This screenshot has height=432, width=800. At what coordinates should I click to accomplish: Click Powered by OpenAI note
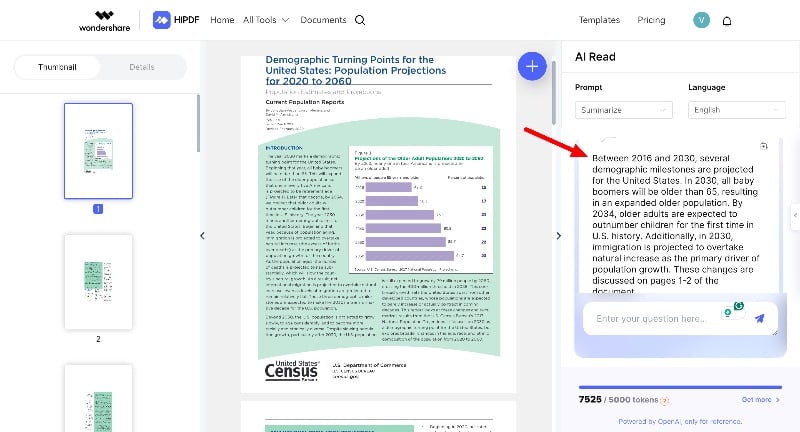pyautogui.click(x=680, y=421)
